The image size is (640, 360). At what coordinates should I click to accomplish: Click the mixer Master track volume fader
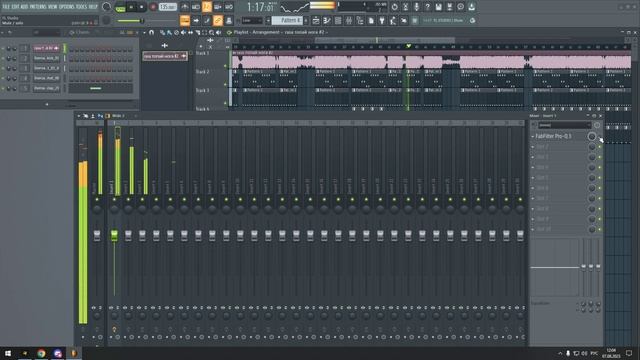97,235
